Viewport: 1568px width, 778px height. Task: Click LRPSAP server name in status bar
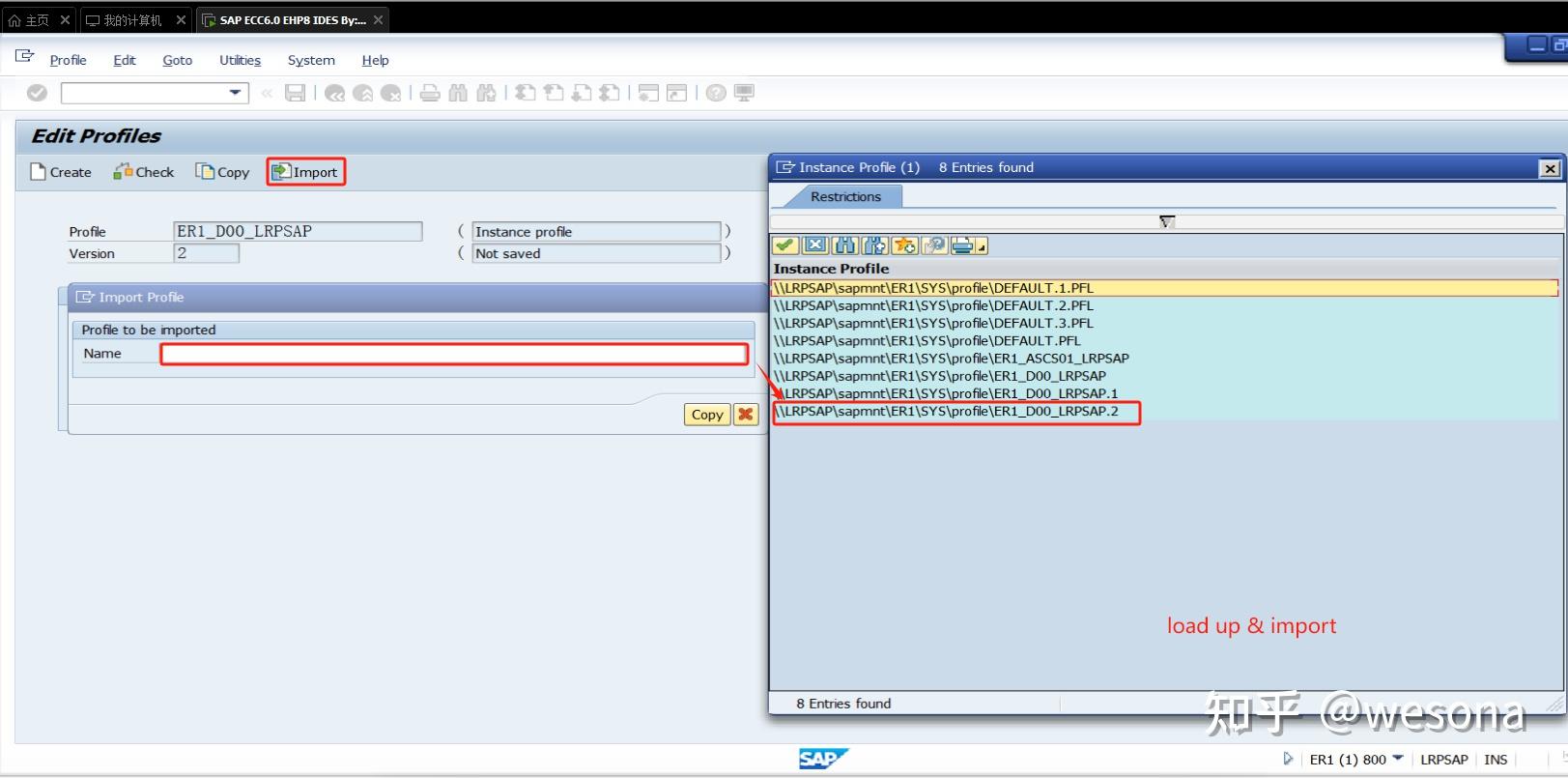point(1443,760)
